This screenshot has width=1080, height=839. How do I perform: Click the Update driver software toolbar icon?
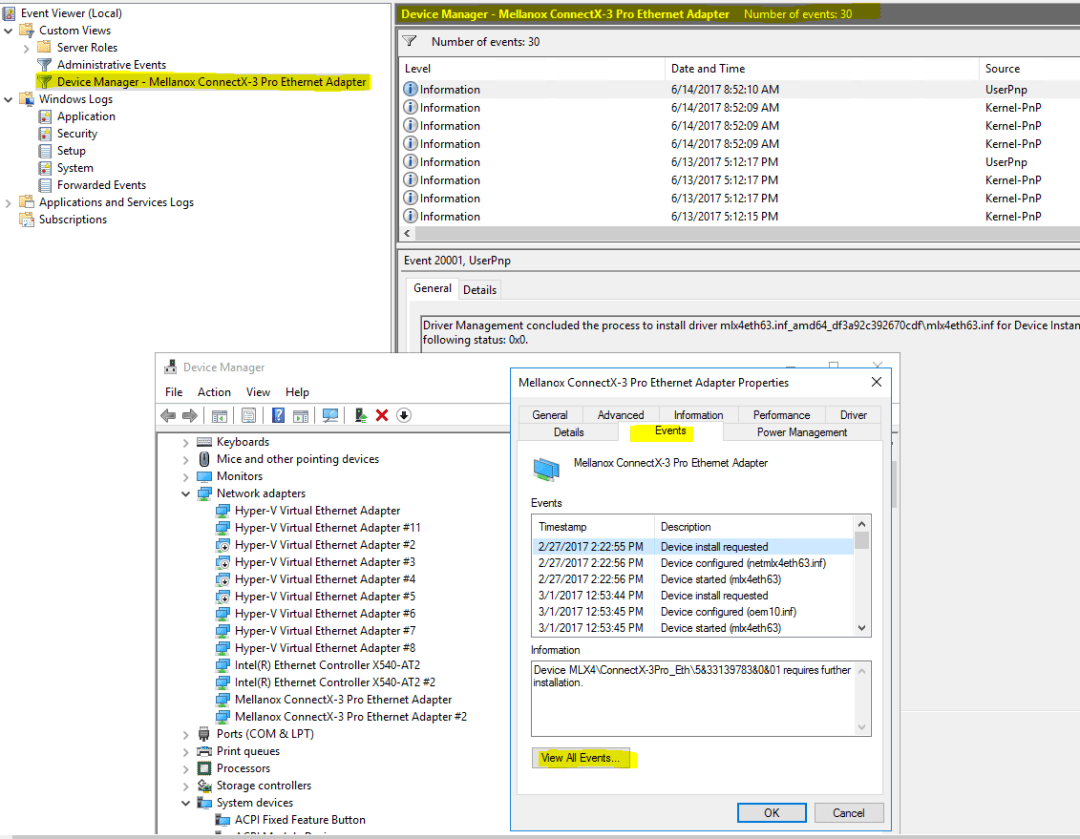click(x=360, y=415)
